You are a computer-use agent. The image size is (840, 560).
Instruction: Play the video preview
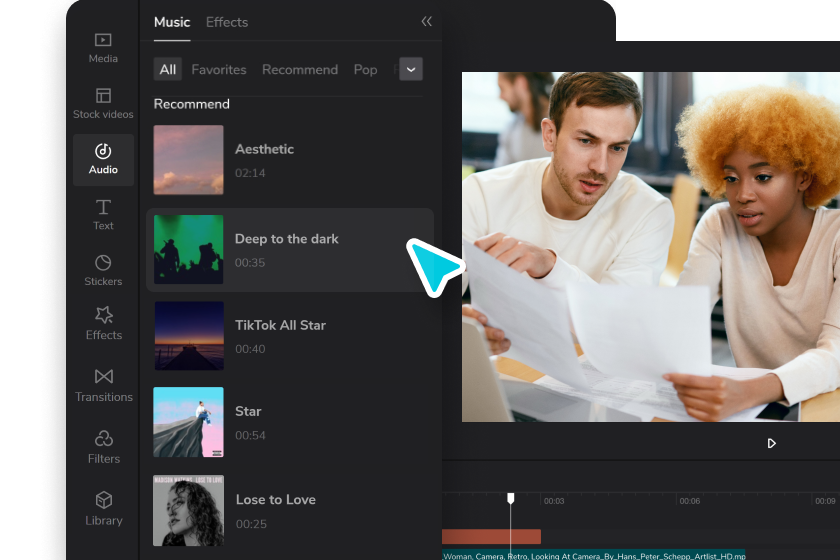771,443
